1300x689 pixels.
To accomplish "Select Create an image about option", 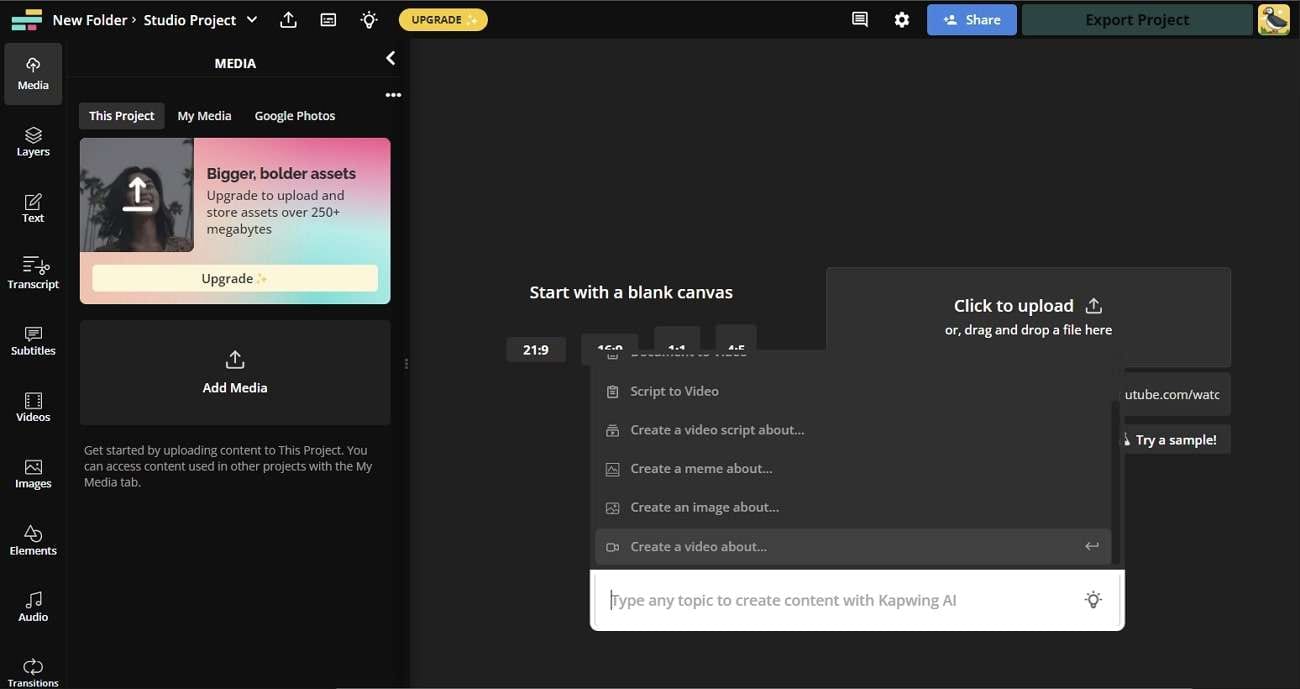I will pos(852,507).
